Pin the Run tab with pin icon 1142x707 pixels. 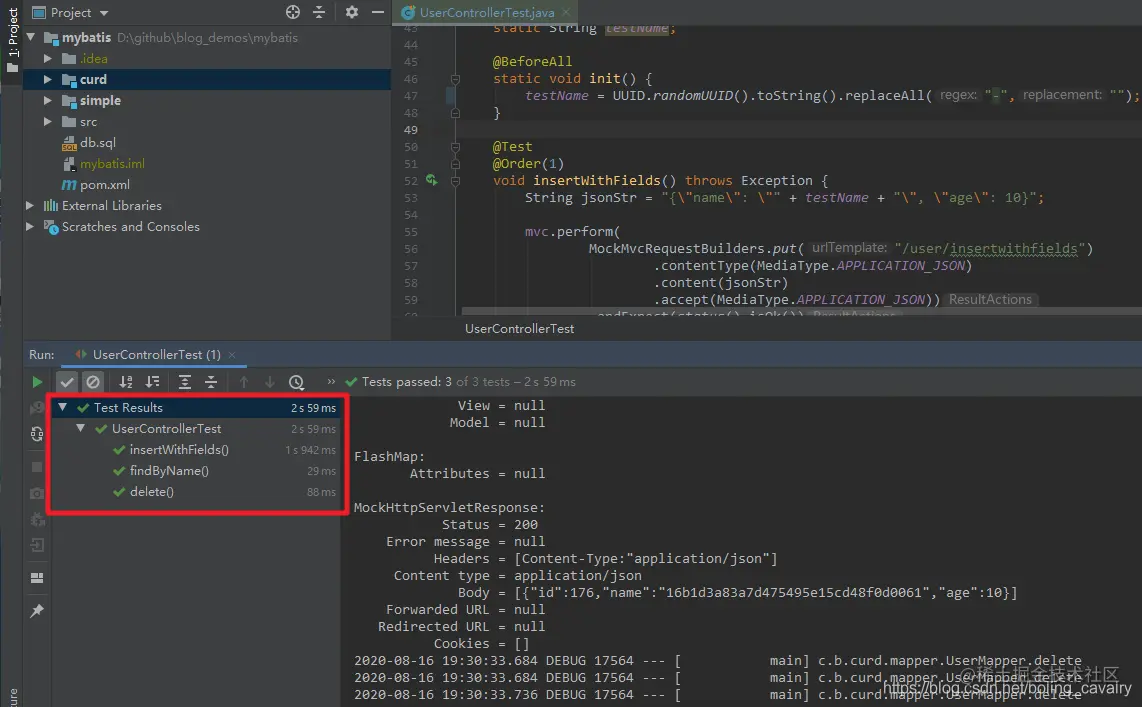click(x=36, y=611)
